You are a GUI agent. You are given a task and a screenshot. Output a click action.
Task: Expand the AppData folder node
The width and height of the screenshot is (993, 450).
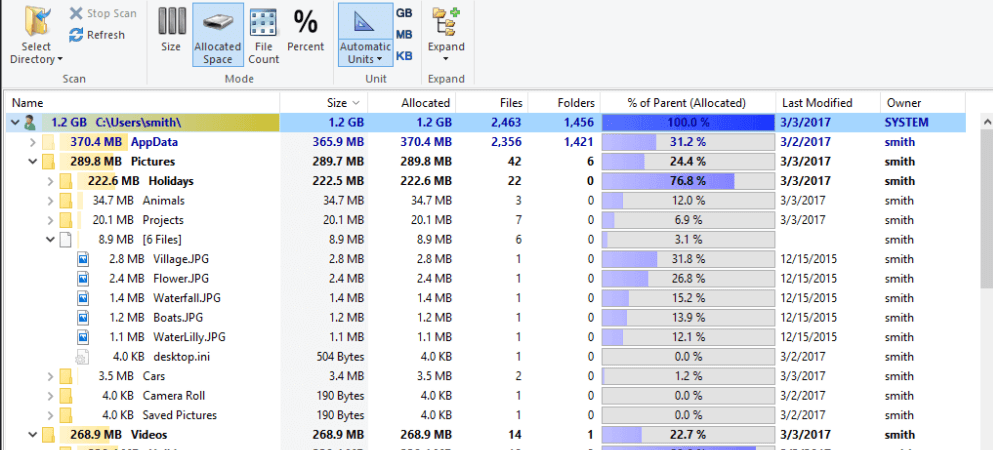(x=33, y=142)
